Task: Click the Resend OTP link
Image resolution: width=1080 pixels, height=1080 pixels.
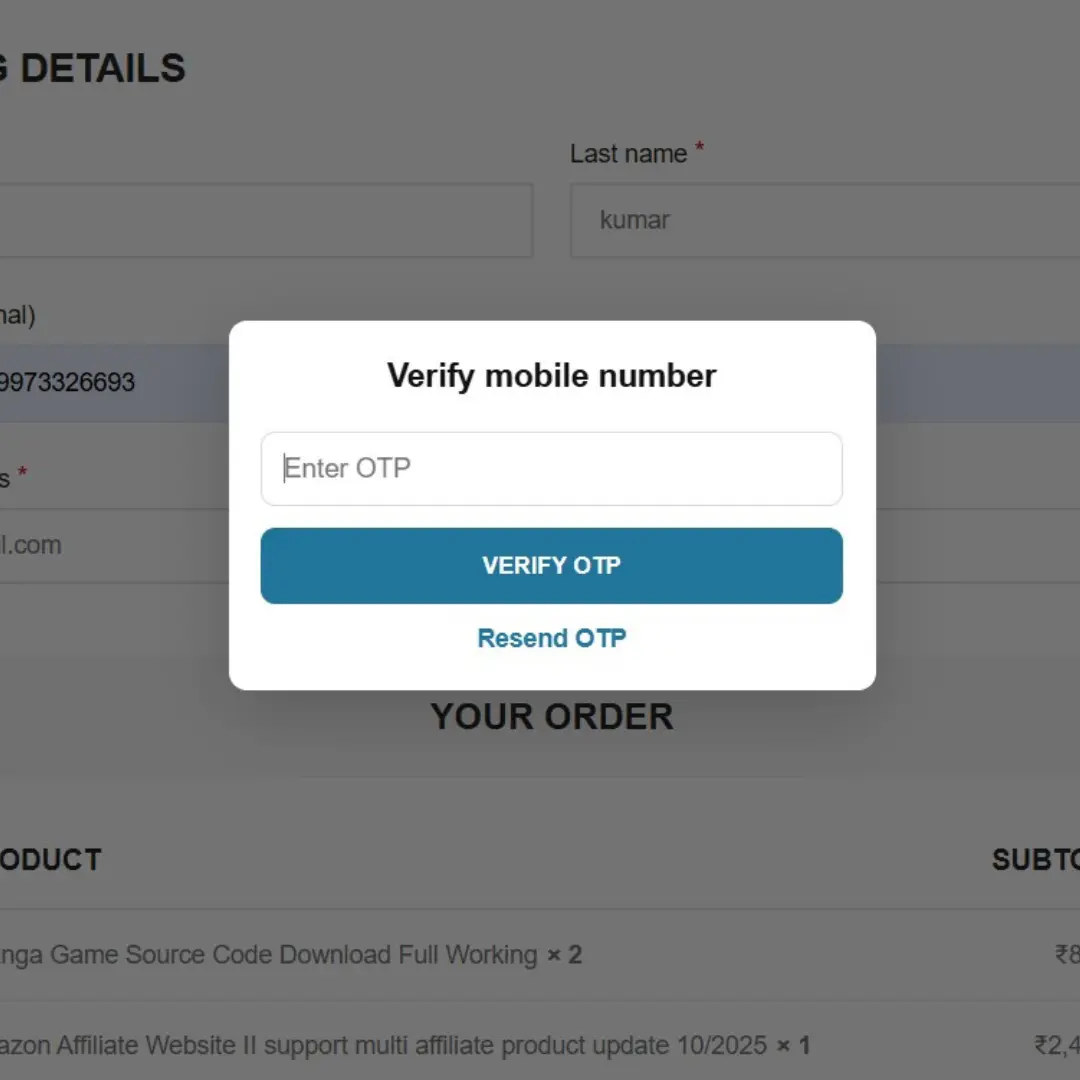Action: (551, 638)
